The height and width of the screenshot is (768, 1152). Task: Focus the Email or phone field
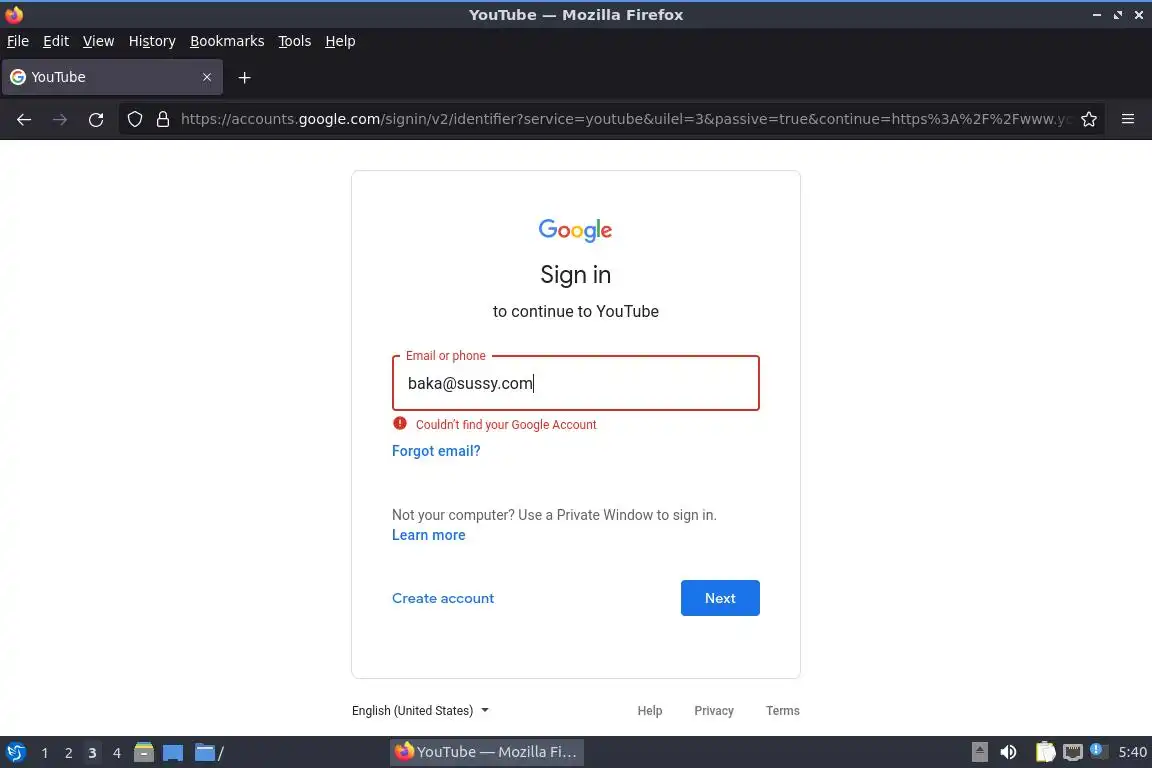point(575,383)
